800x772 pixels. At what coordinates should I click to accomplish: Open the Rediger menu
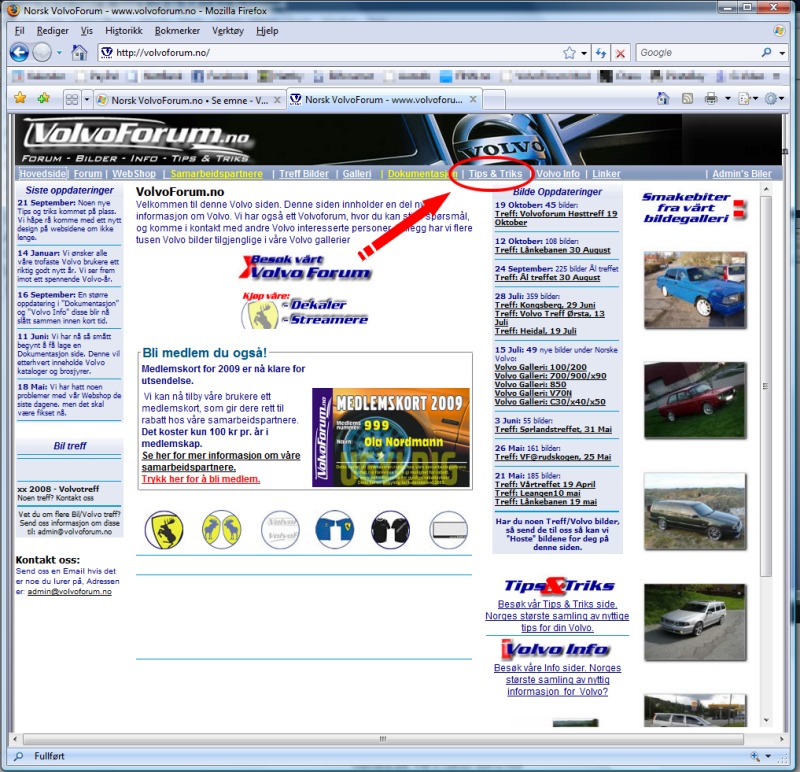tap(53, 31)
